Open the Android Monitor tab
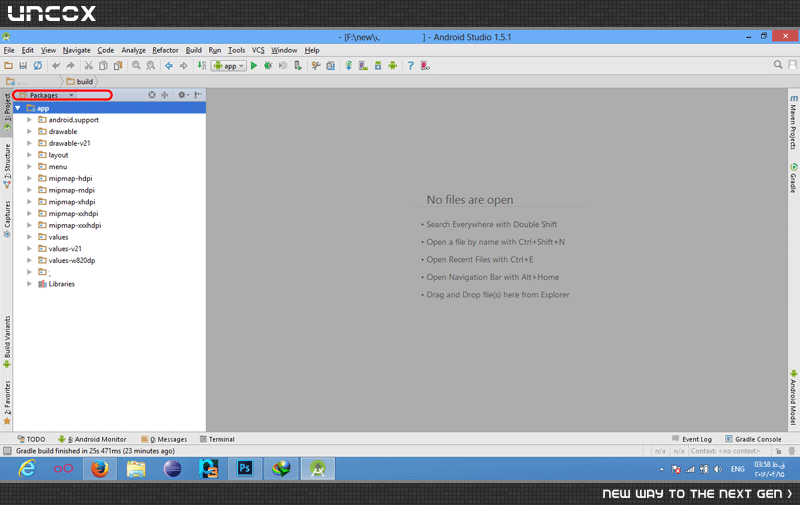This screenshot has width=800, height=505. point(92,439)
